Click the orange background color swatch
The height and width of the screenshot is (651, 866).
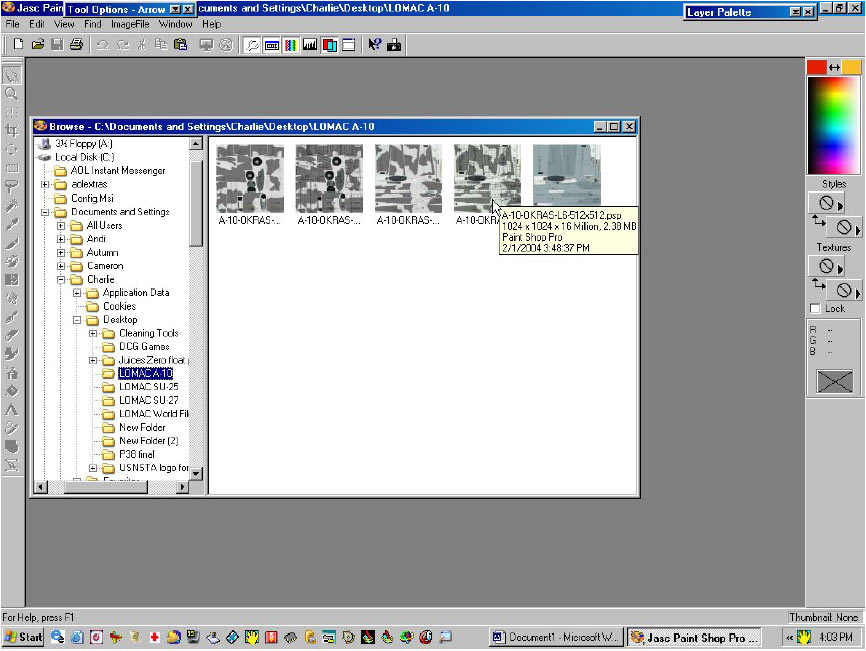851,67
